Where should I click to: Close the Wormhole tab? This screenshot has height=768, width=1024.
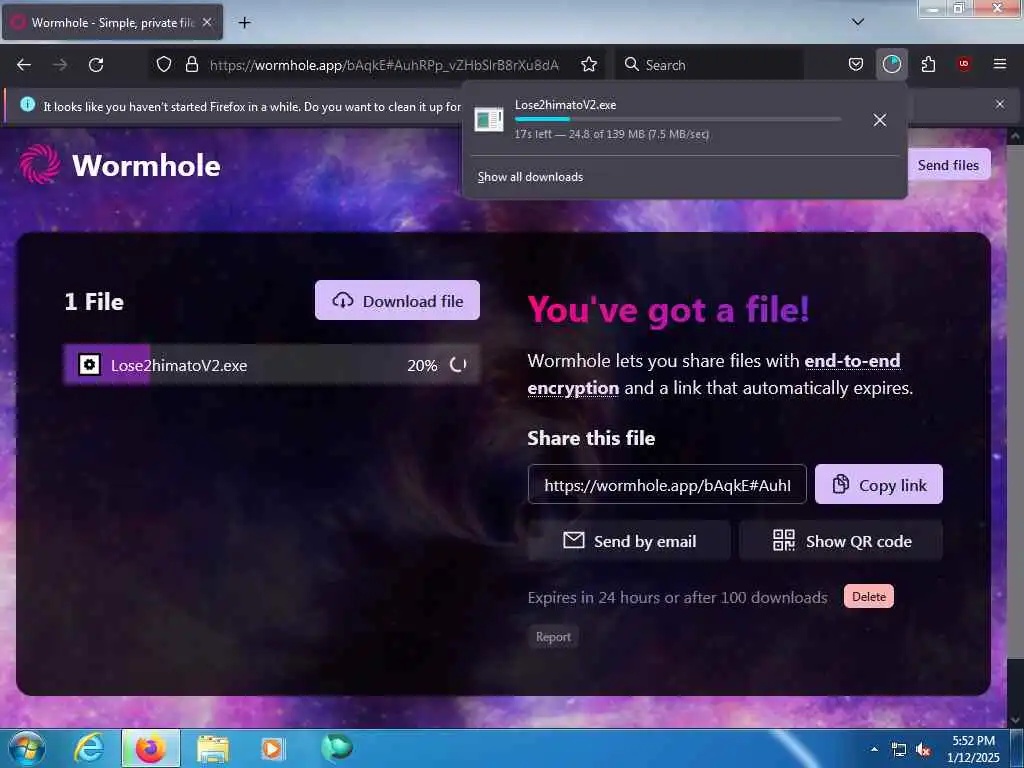[x=207, y=22]
